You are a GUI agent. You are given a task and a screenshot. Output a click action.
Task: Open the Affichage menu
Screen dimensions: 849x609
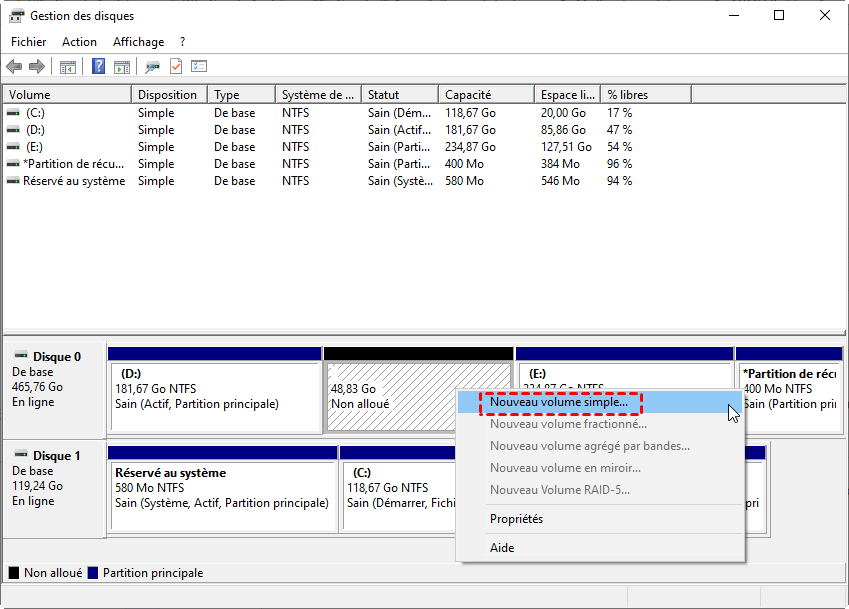coord(138,42)
